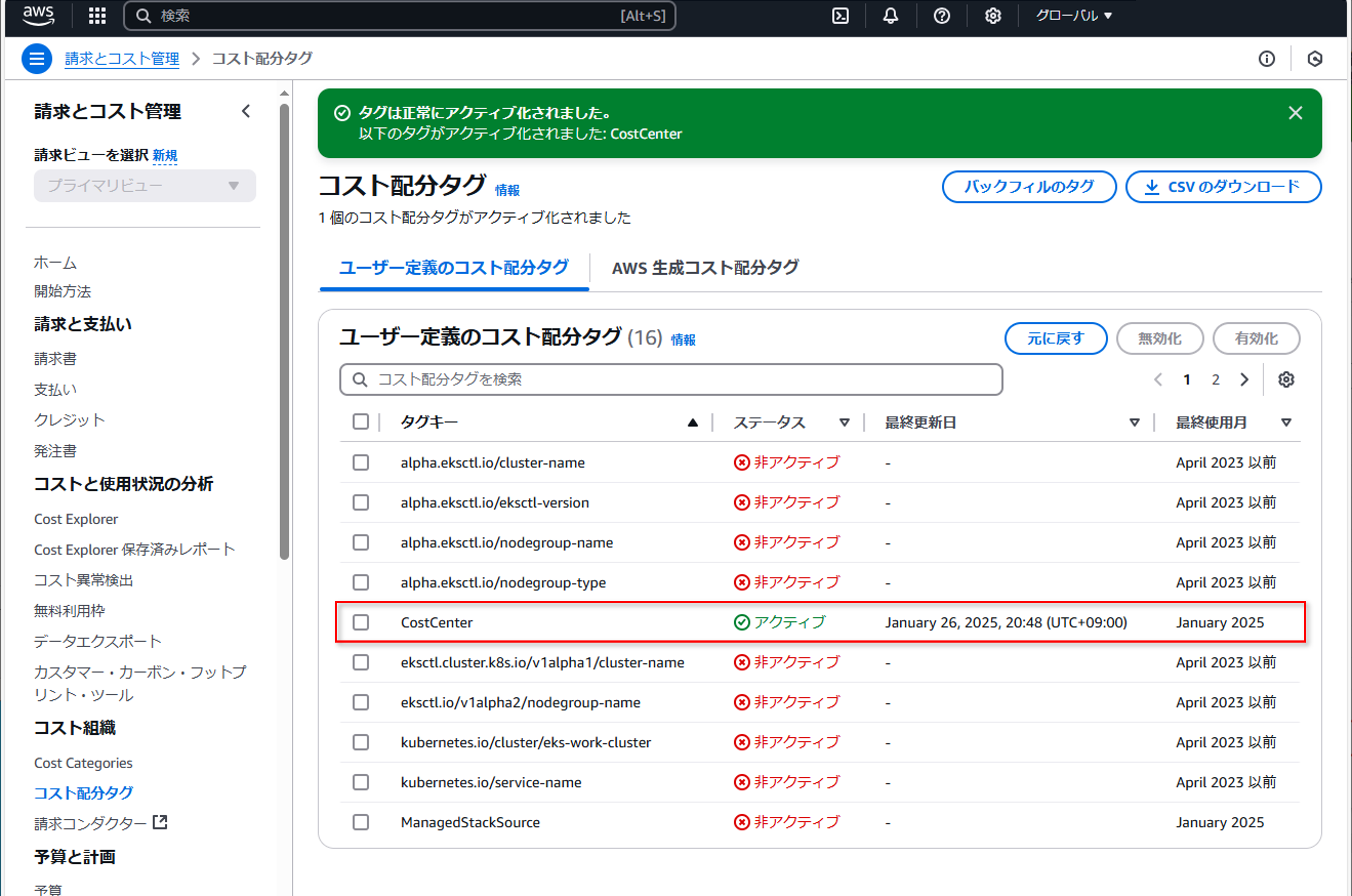Switch to AWS 生成コスト配分タグ tab
1352x896 pixels.
[x=705, y=267]
